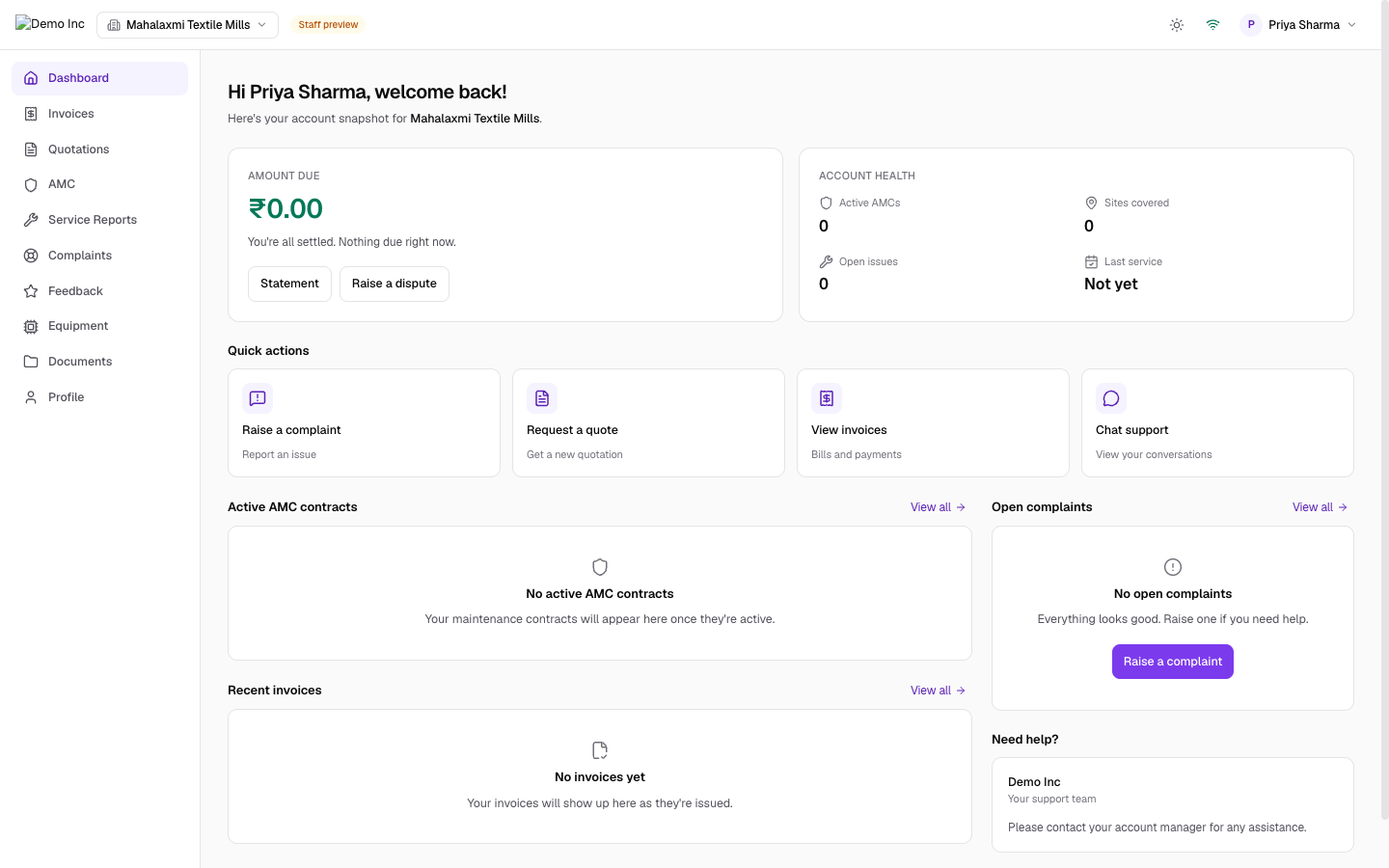Screen dimensions: 1389x868
Task: Expand the Priya Sharma user menu chevron
Action: (x=1351, y=25)
